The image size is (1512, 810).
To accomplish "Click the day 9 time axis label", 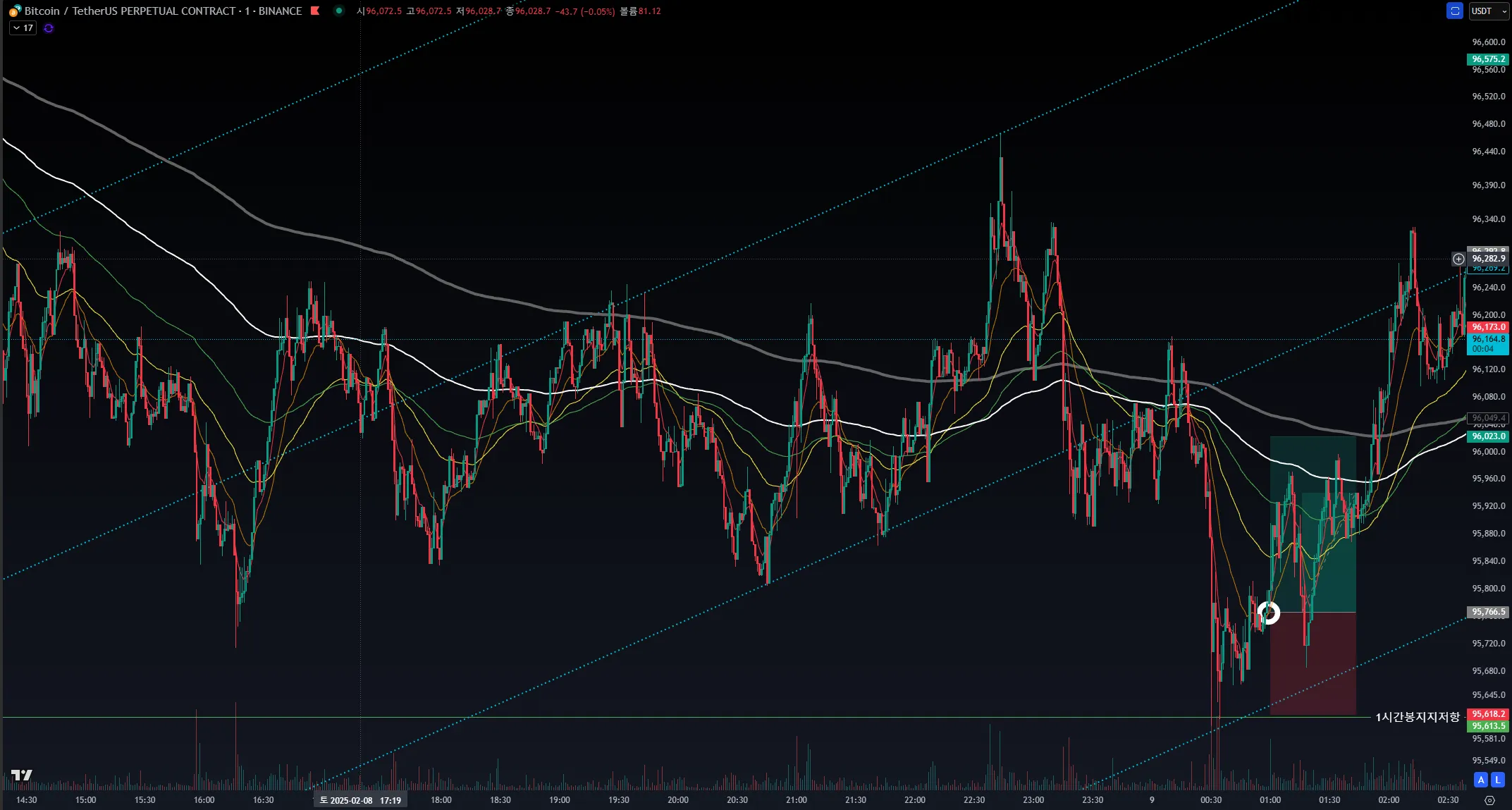I will pyautogui.click(x=1152, y=800).
